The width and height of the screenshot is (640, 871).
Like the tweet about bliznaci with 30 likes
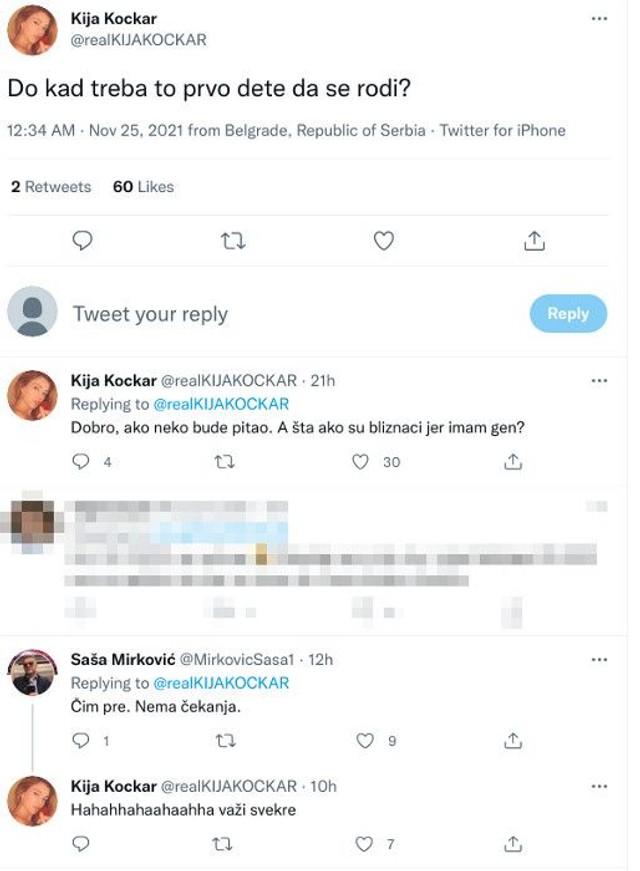[363, 461]
